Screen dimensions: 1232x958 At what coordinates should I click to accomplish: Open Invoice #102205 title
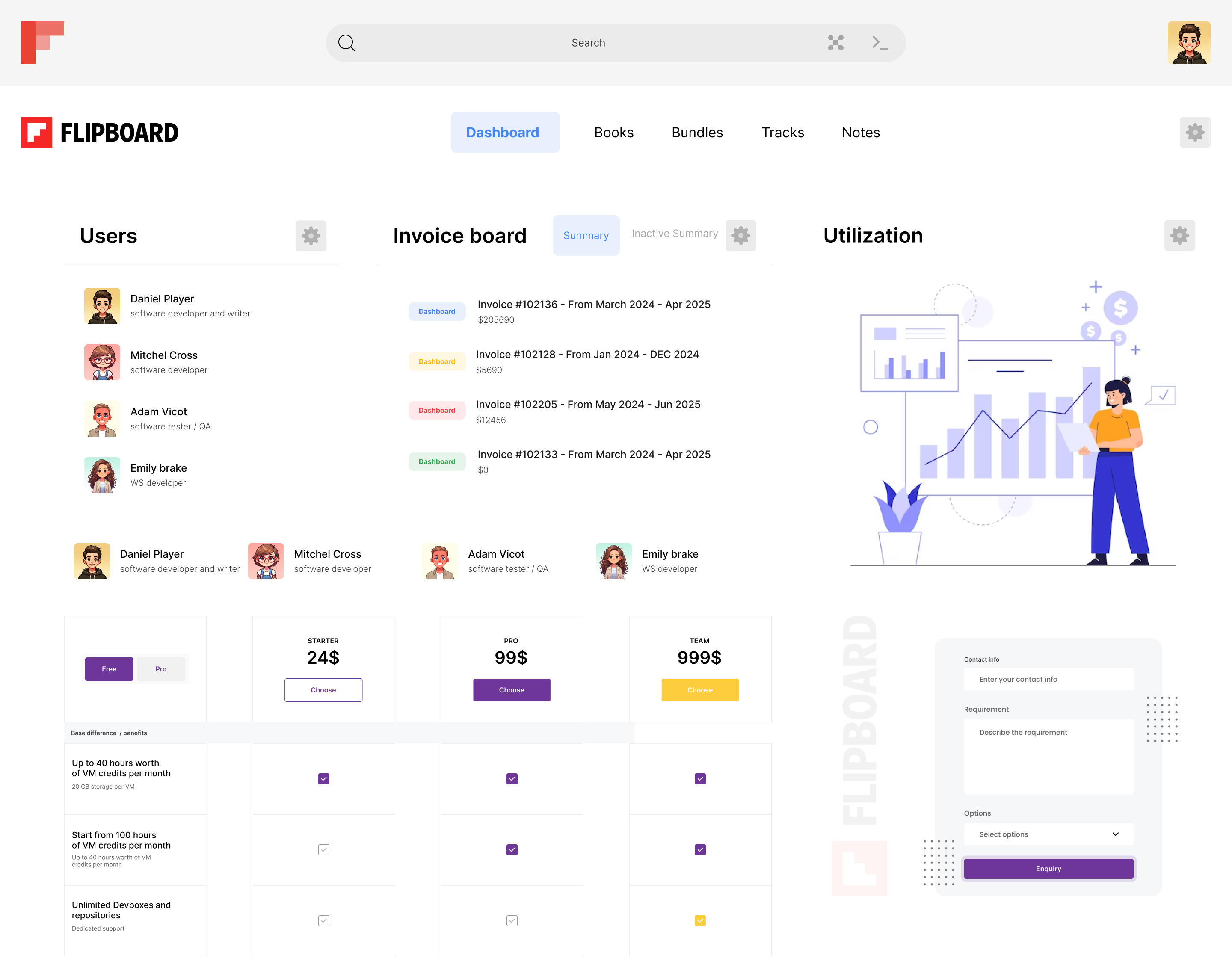588,404
